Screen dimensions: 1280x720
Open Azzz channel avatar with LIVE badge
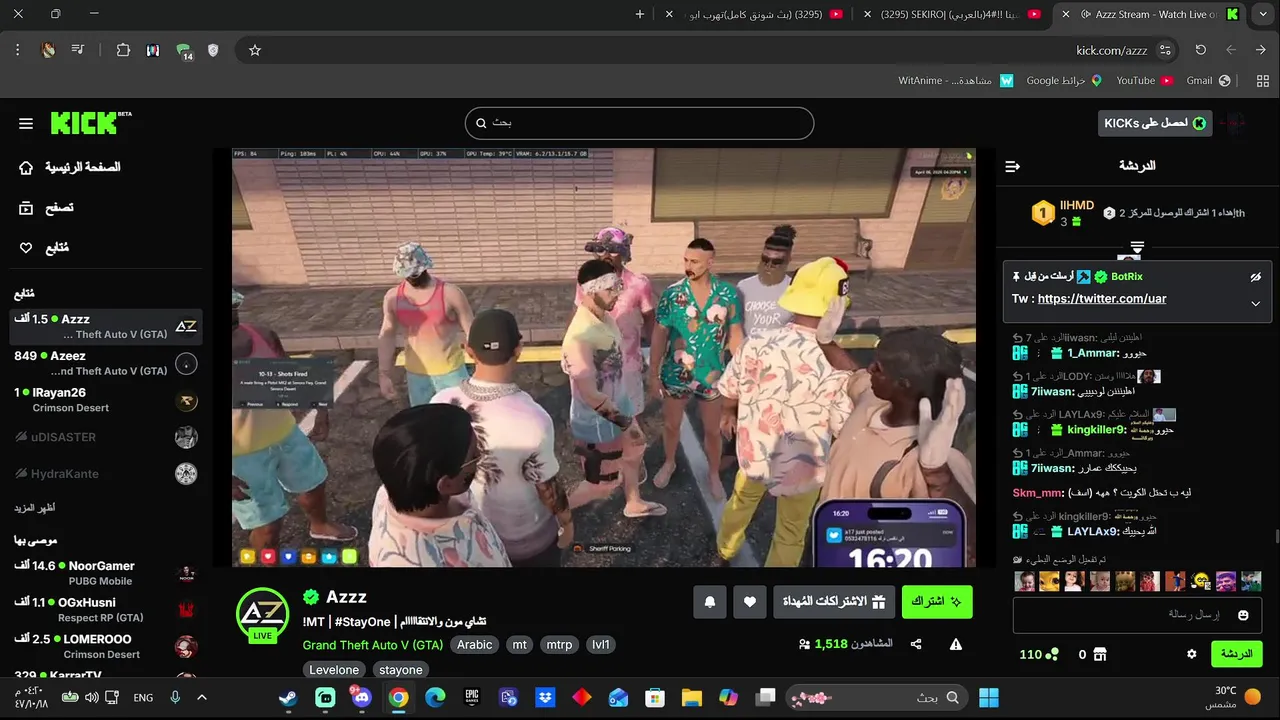coord(262,615)
